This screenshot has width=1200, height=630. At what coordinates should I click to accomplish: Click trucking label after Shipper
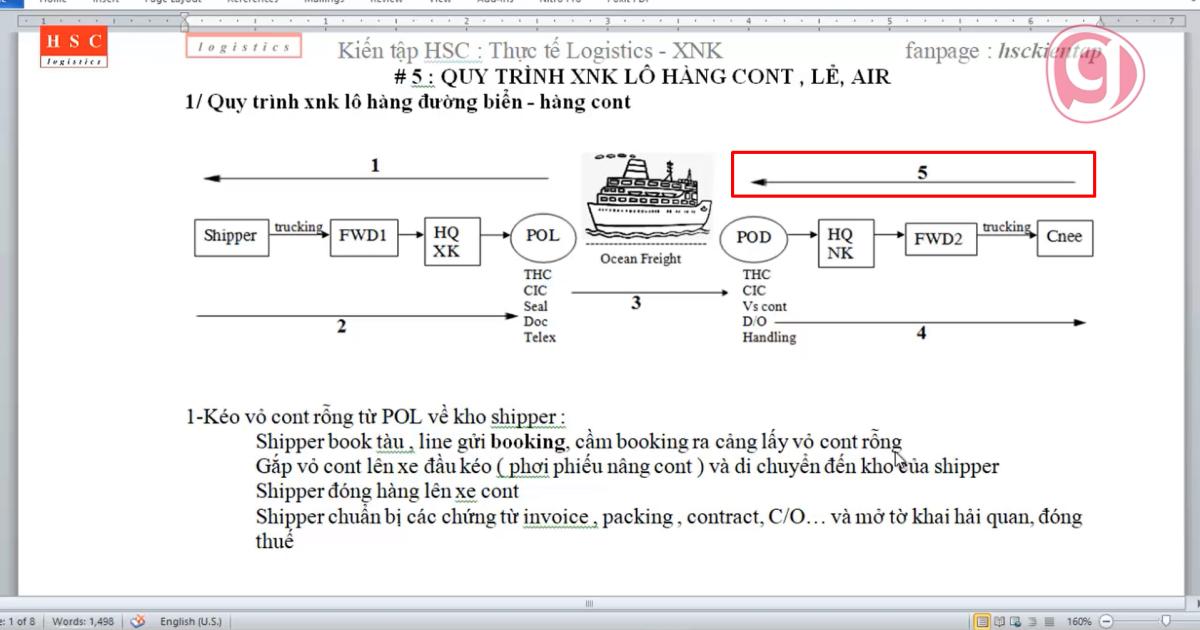[x=298, y=227]
